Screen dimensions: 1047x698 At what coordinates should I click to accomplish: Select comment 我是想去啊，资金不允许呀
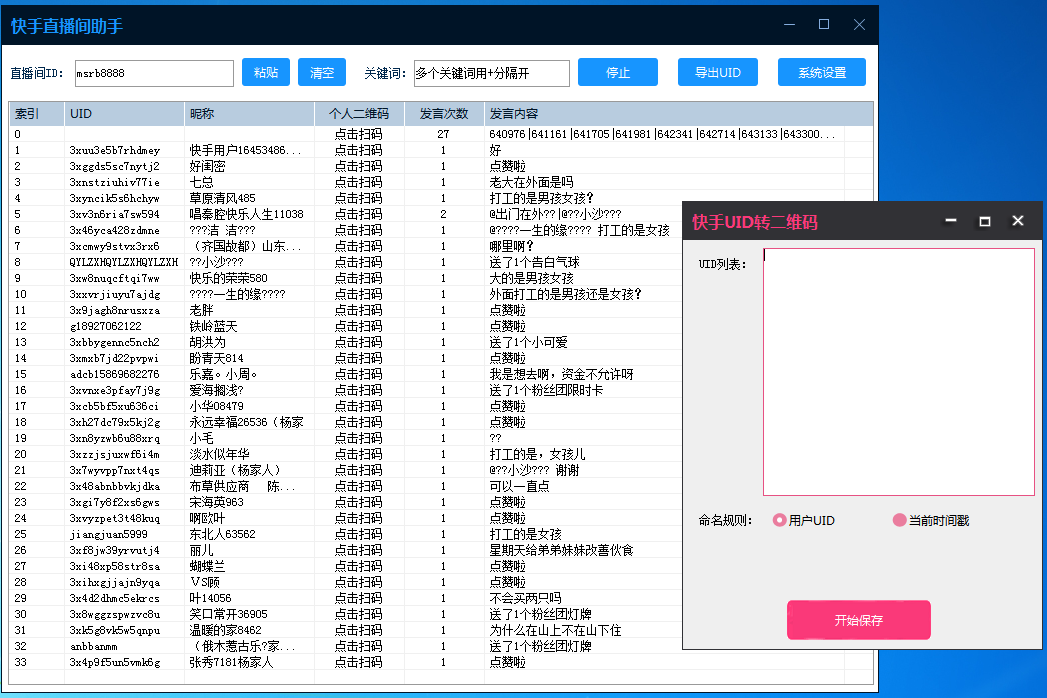pos(562,375)
